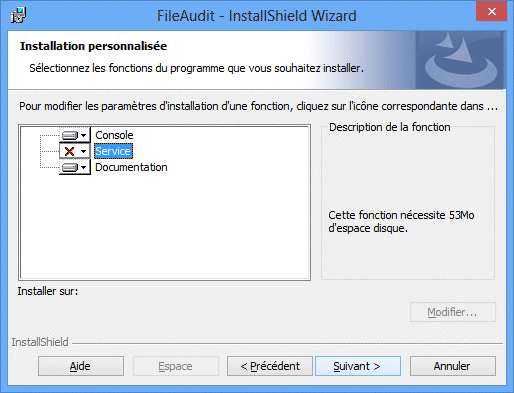Viewport: 514px width, 393px height.
Task: Go back with the Précédent button
Action: tap(270, 366)
